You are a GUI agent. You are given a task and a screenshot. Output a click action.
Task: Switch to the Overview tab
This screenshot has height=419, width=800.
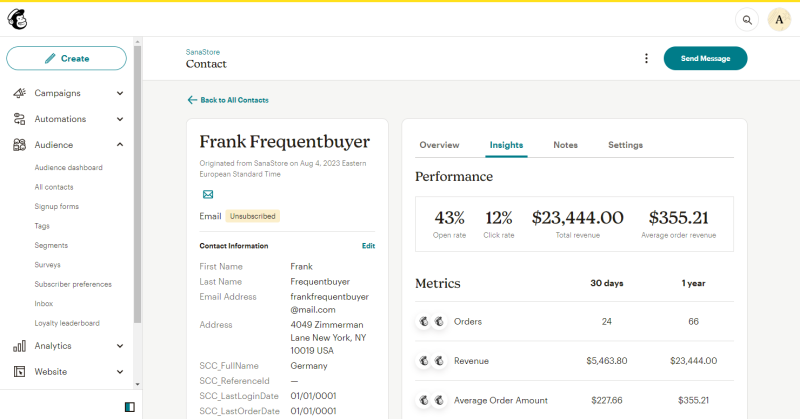[x=439, y=145]
